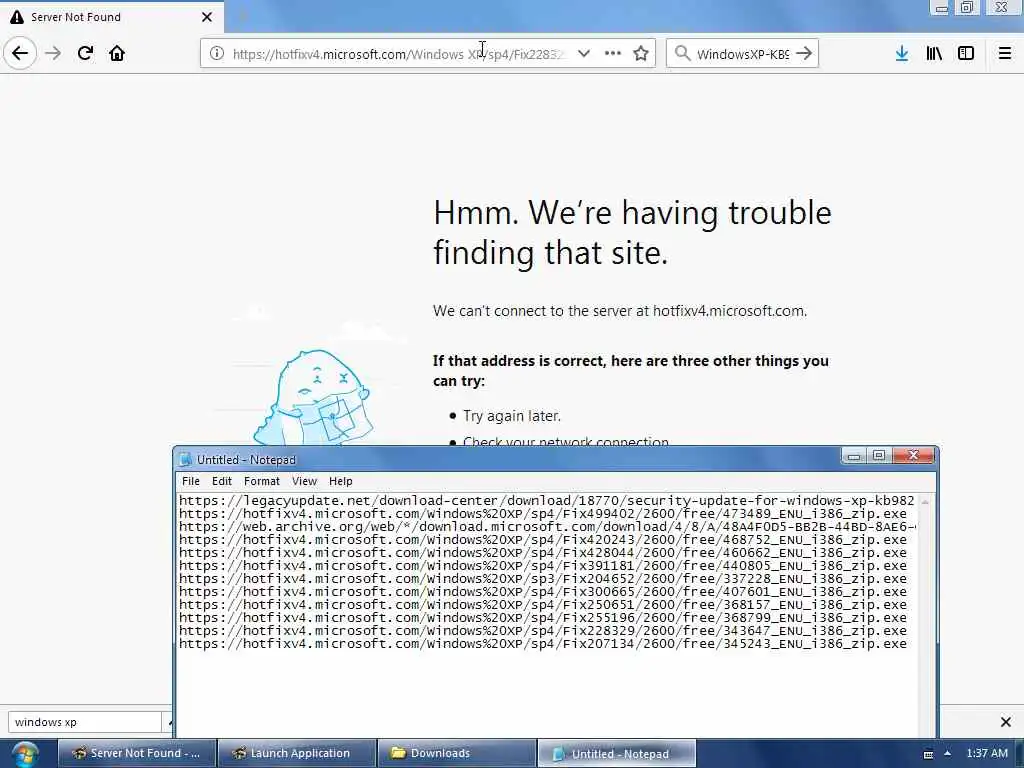Click the legacyupdate.net URL line in Notepad
Viewport: 1024px width, 768px height.
click(x=547, y=501)
